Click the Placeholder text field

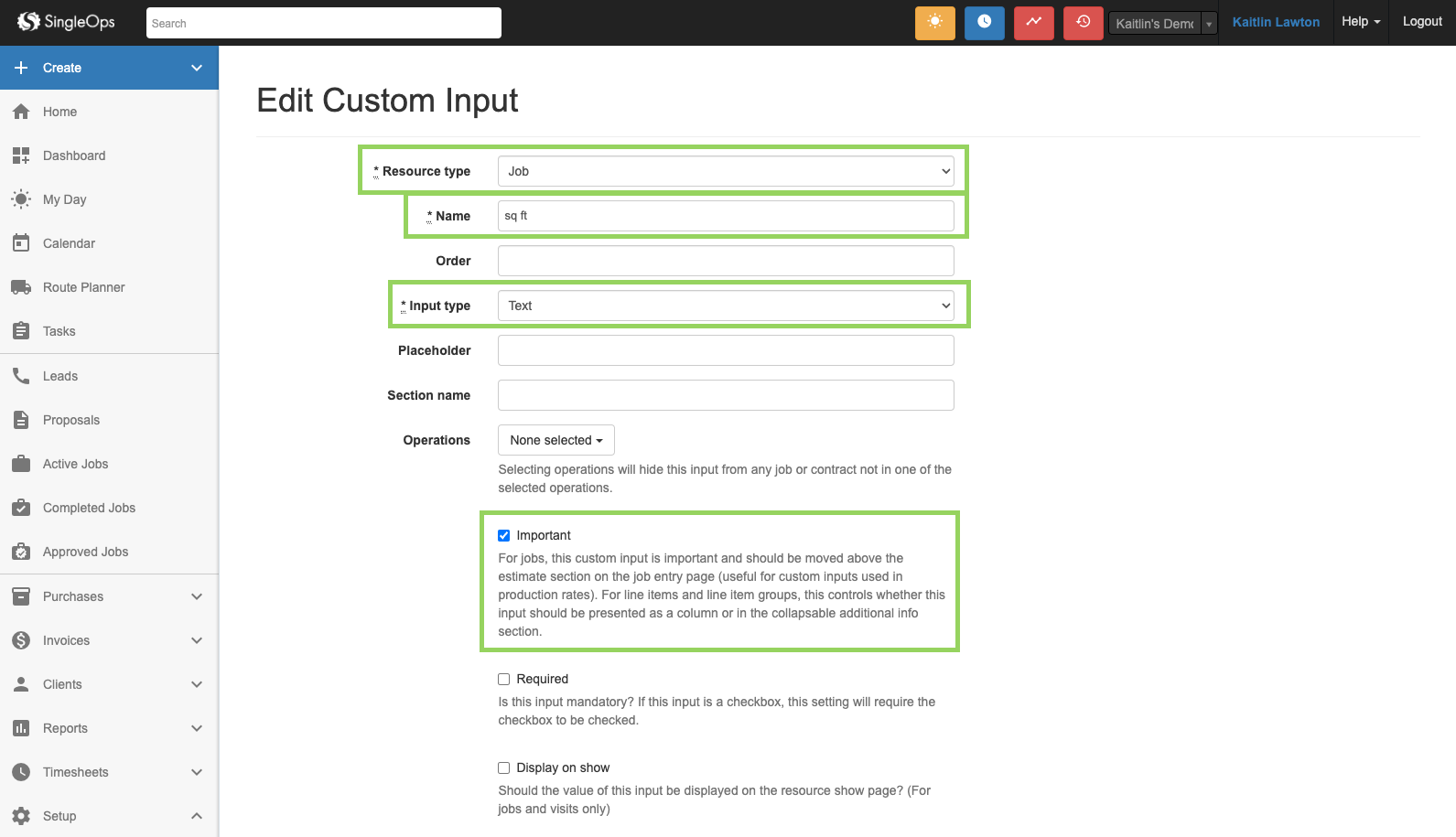click(725, 350)
